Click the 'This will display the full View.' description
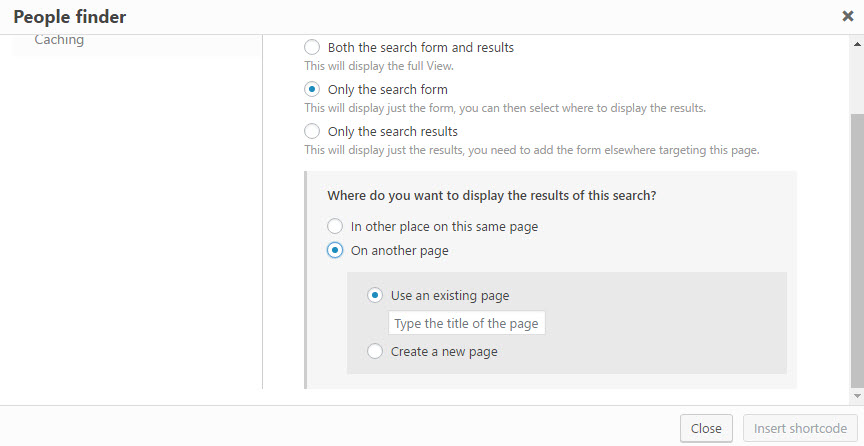864x446 pixels. tap(379, 66)
